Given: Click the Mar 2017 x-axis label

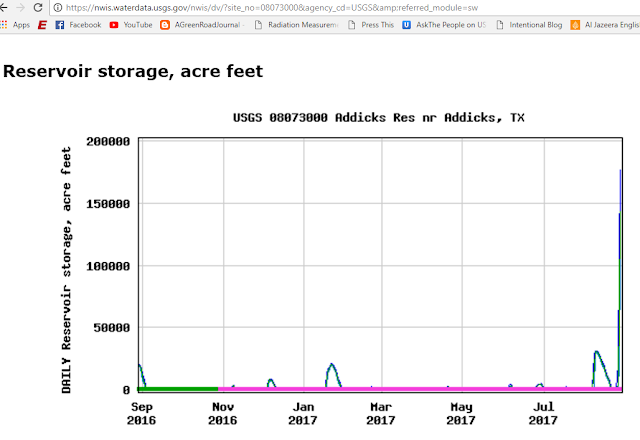Looking at the screenshot, I should pos(380,413).
